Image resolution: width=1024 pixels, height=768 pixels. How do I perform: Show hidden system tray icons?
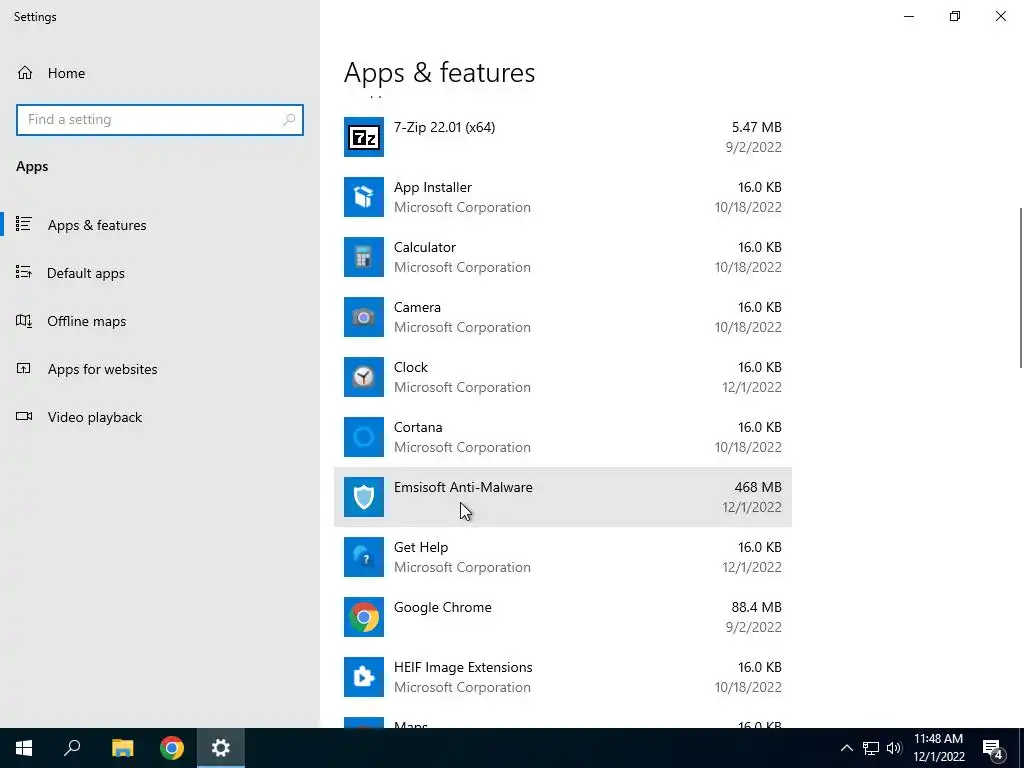846,748
